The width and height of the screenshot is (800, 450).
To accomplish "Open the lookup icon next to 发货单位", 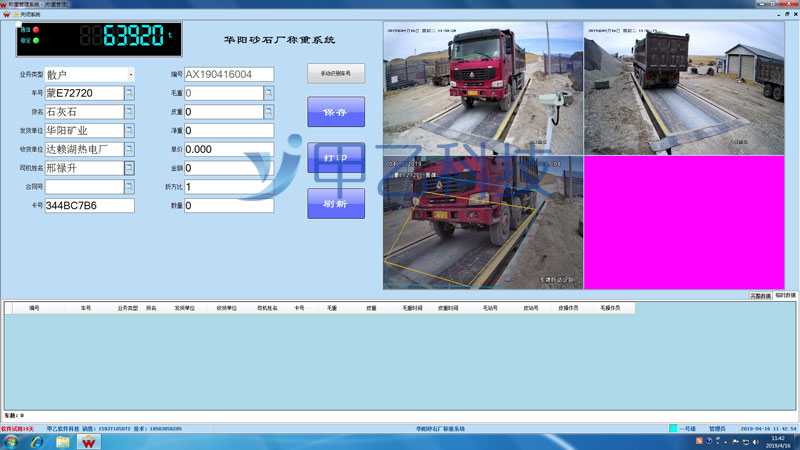I will pyautogui.click(x=129, y=130).
